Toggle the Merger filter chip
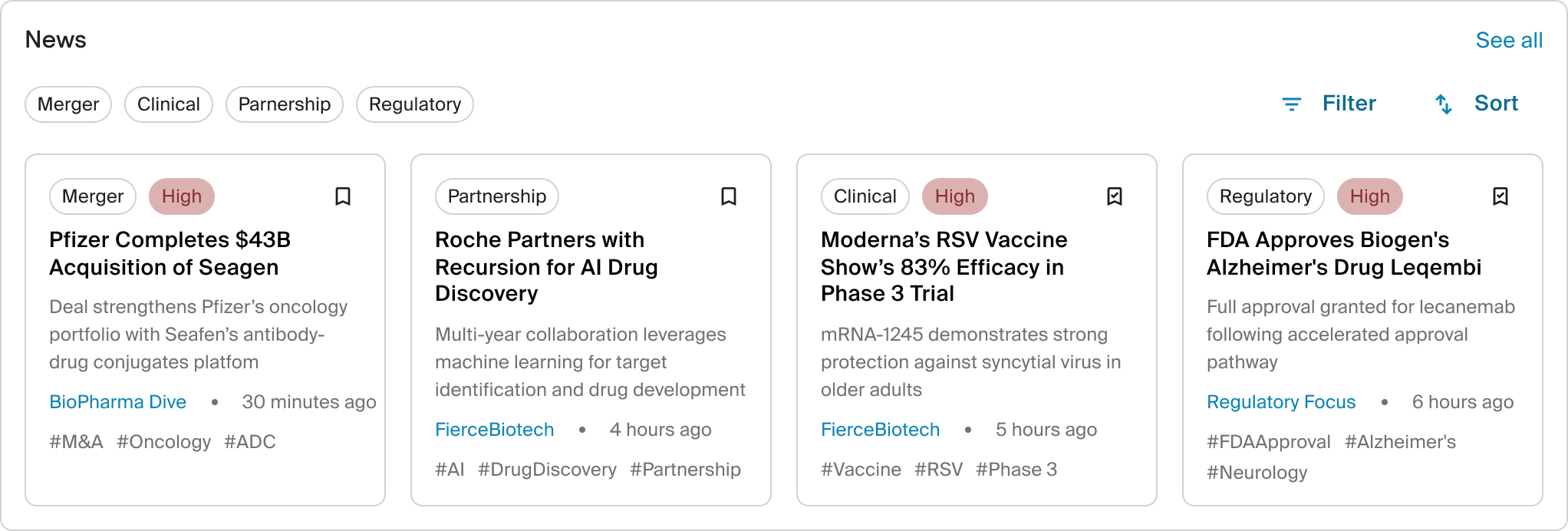1568x531 pixels. (x=68, y=104)
